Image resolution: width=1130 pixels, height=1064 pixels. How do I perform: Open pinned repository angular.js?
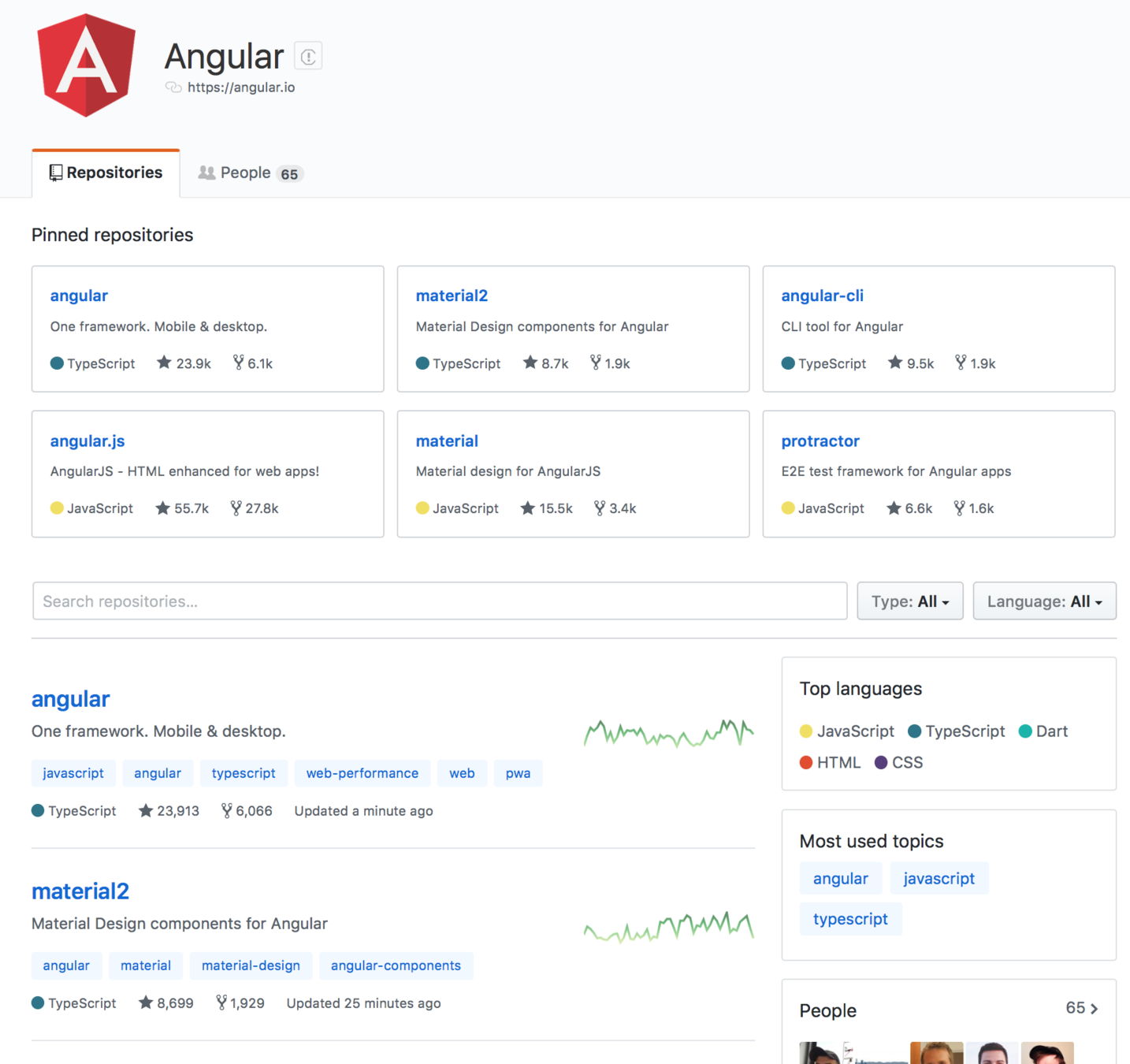pyautogui.click(x=87, y=441)
